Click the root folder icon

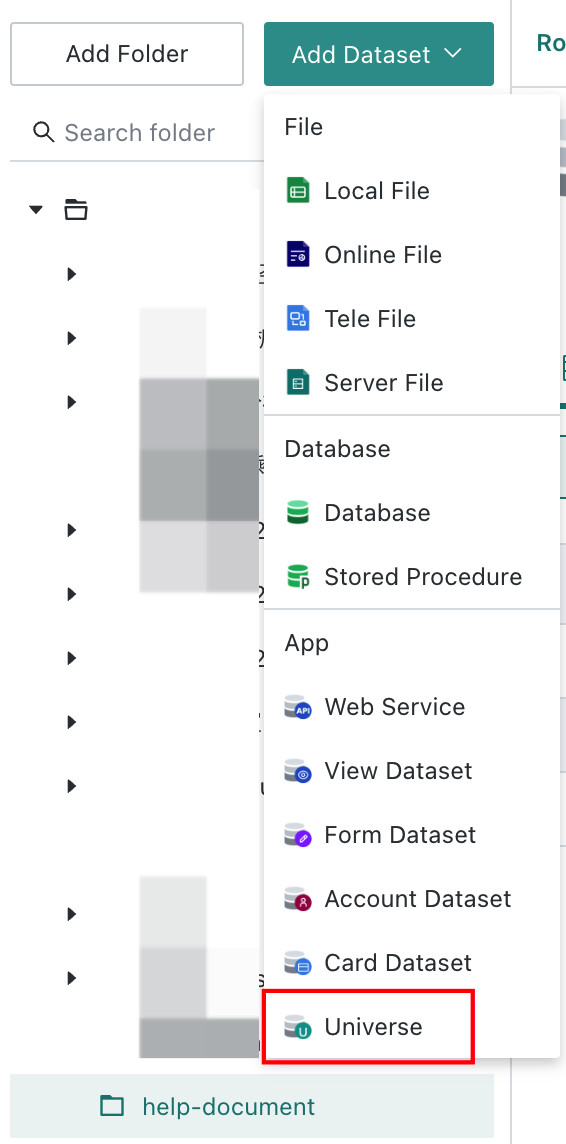coord(76,210)
